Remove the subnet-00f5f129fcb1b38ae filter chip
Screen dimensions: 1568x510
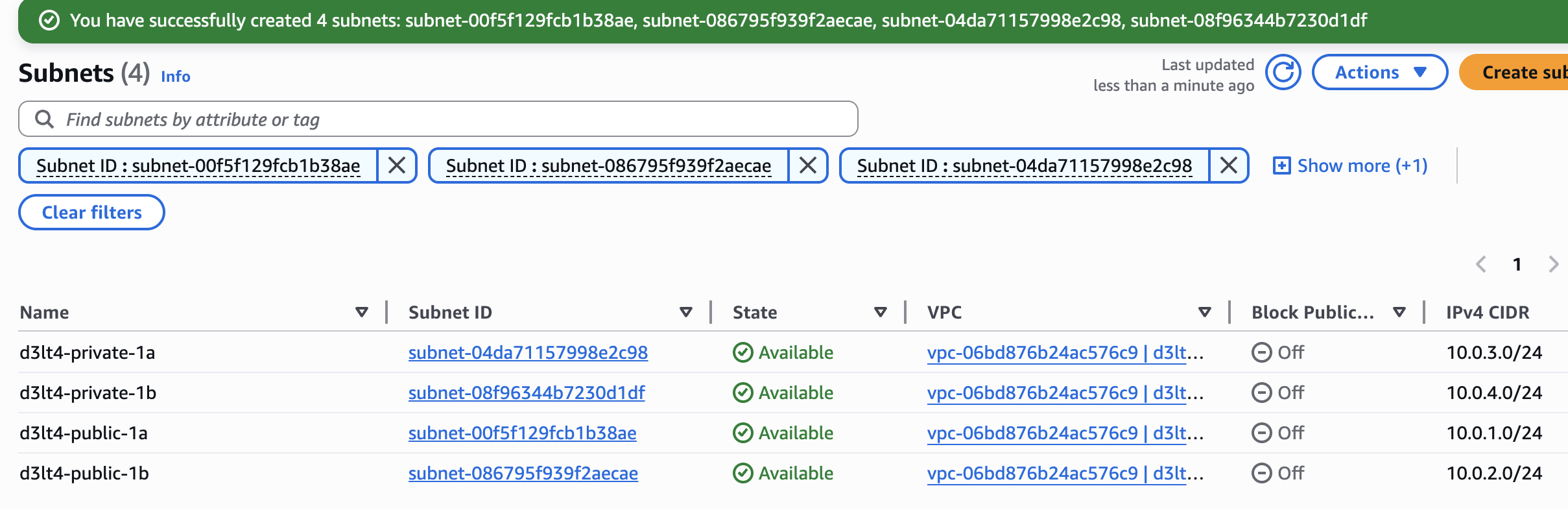click(397, 165)
